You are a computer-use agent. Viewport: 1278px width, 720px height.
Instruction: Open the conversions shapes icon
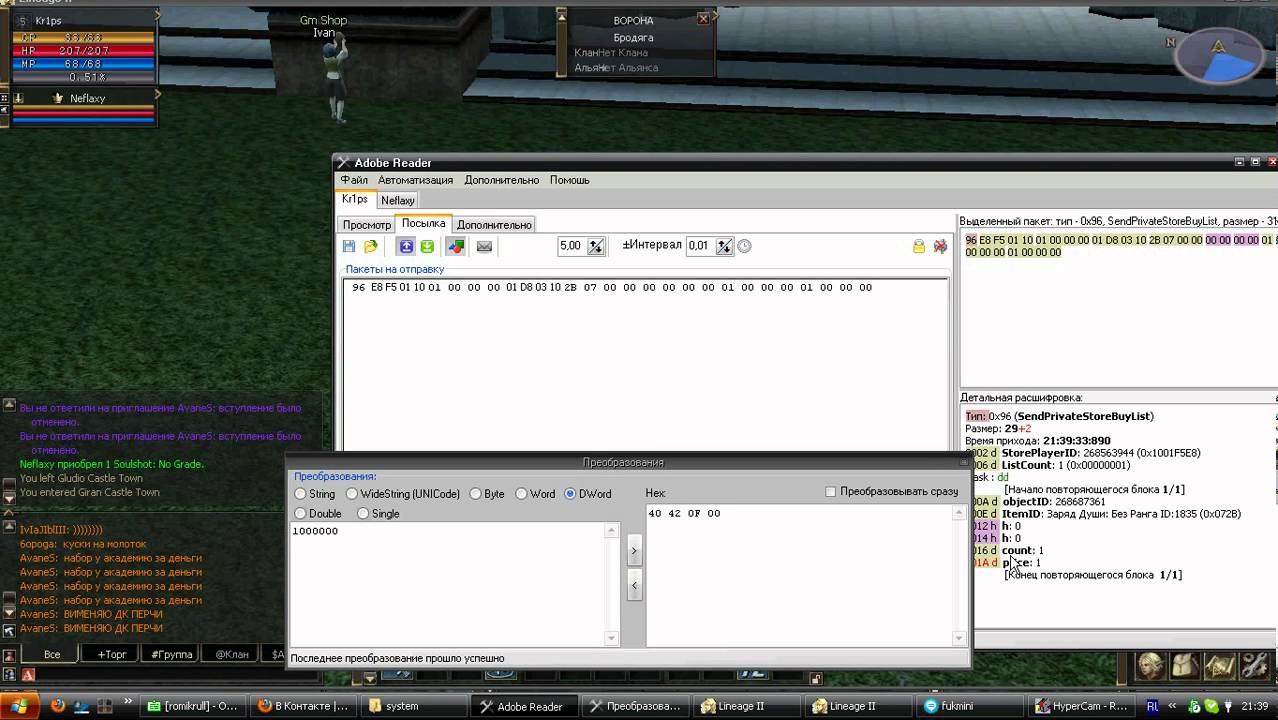point(456,246)
